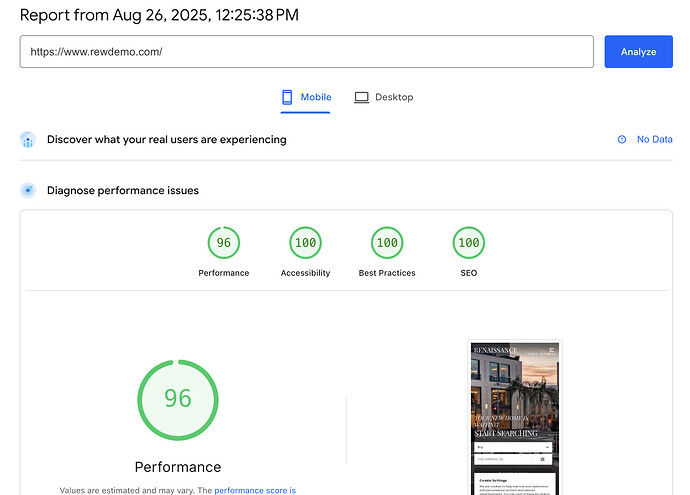
Task: Select the Accessibility 100 score gauge
Action: (x=305, y=243)
